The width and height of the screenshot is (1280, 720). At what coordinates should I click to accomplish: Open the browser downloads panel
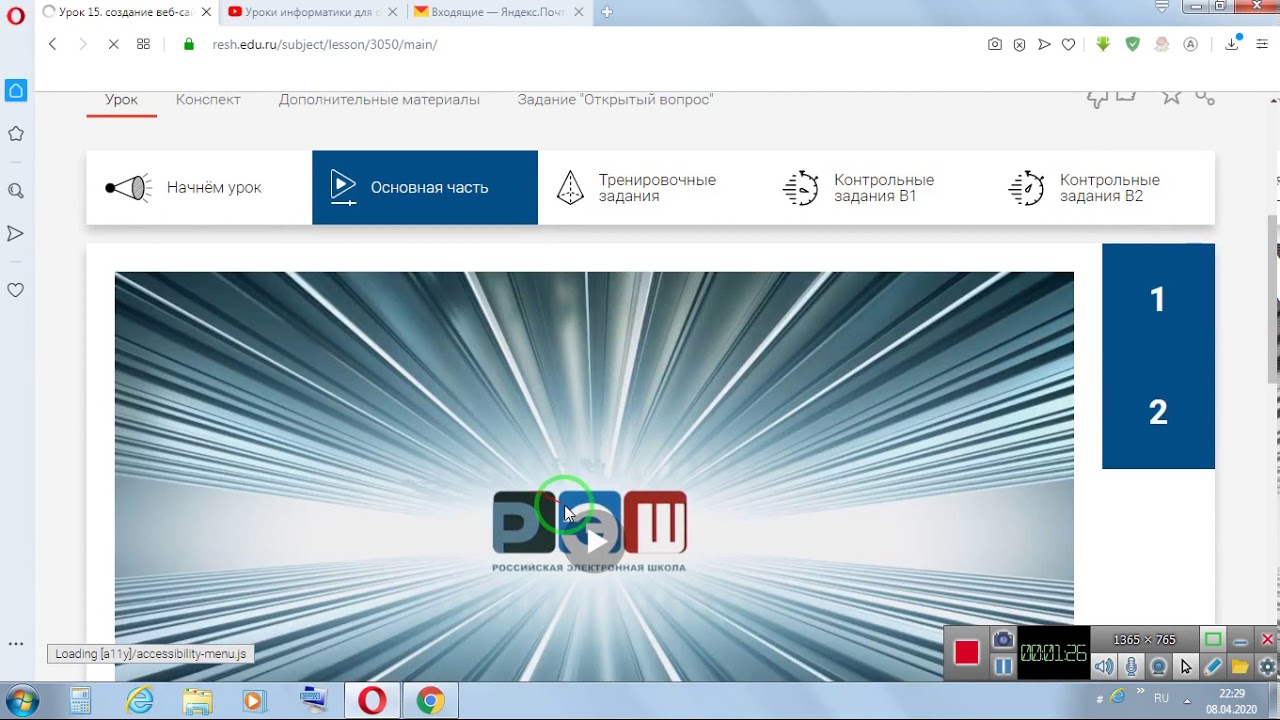pyautogui.click(x=1233, y=43)
